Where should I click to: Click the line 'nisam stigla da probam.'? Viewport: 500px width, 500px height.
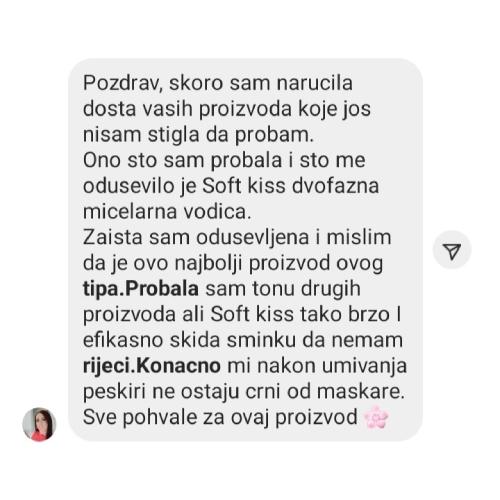[198, 135]
